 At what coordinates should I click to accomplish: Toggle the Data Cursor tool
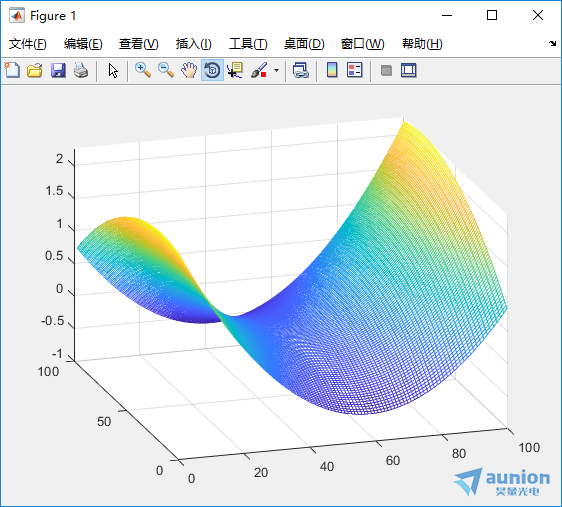[235, 70]
